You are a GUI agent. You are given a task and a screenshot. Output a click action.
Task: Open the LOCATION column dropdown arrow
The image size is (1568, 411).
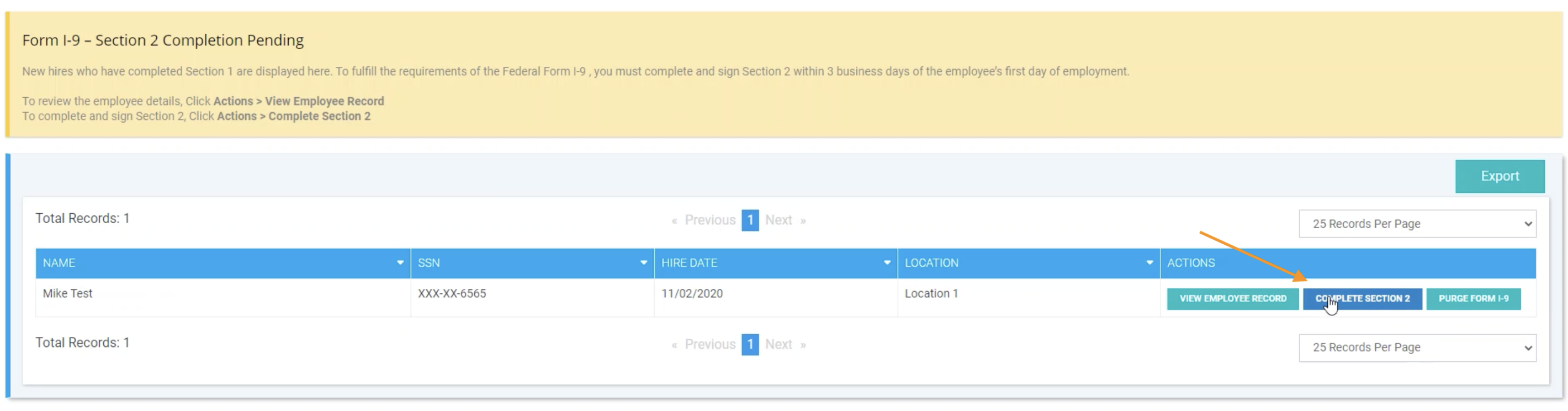[1149, 262]
